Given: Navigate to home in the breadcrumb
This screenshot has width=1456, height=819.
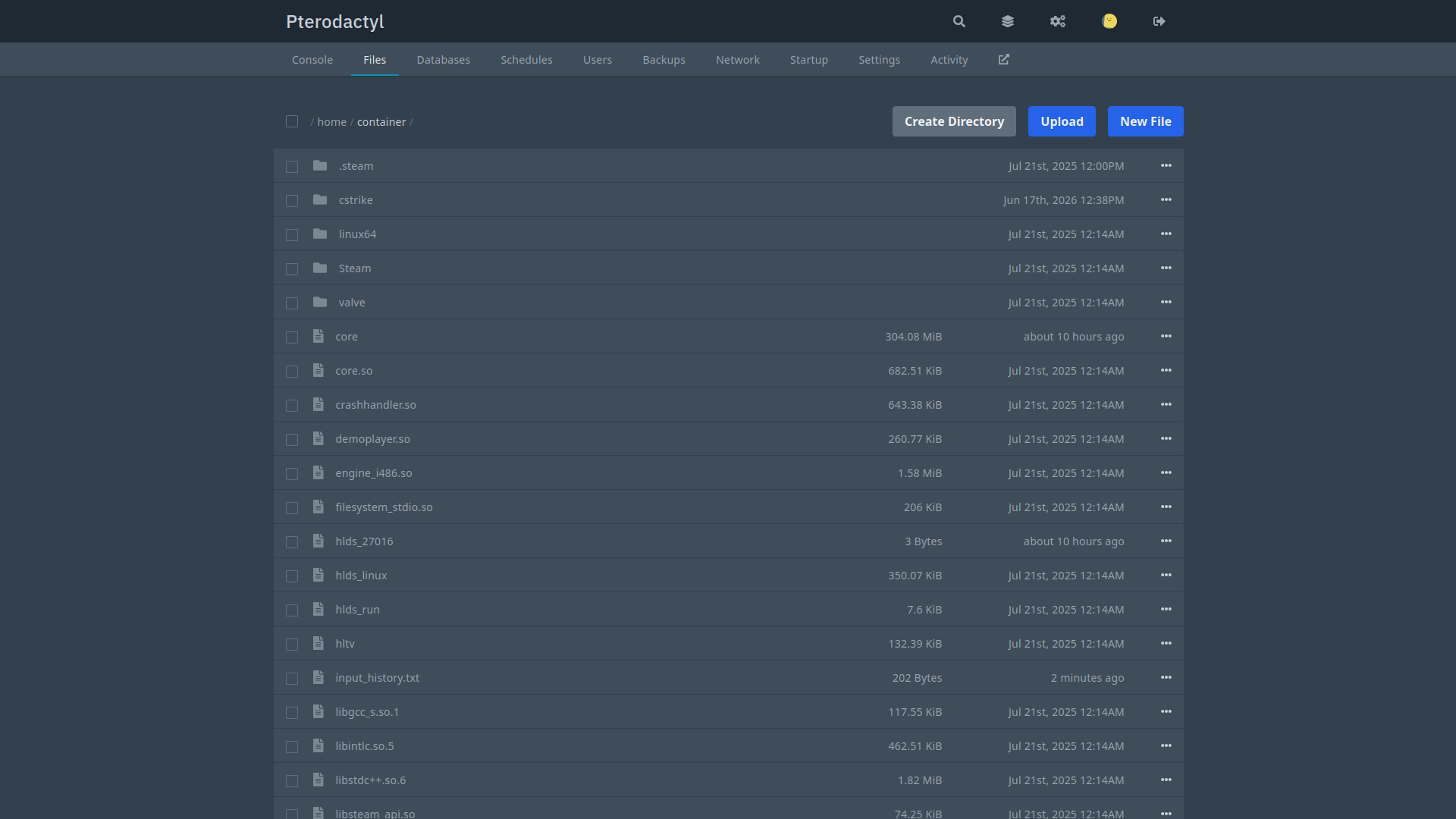Looking at the screenshot, I should click(x=331, y=122).
